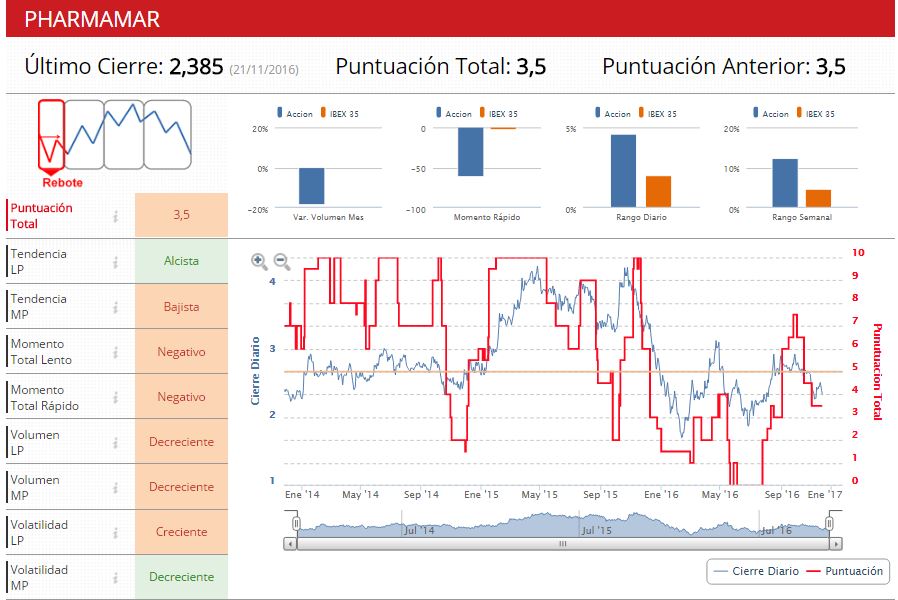Click 'Jul '14' label in range navigator
898x600 pixels.
[x=419, y=531]
